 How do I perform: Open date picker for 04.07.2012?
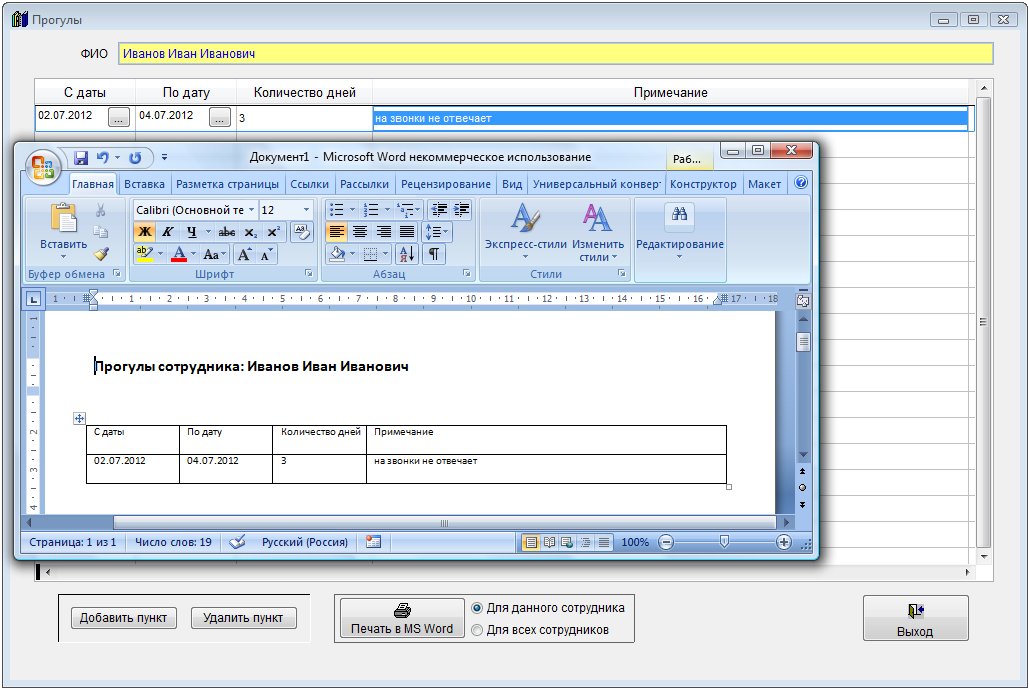220,118
